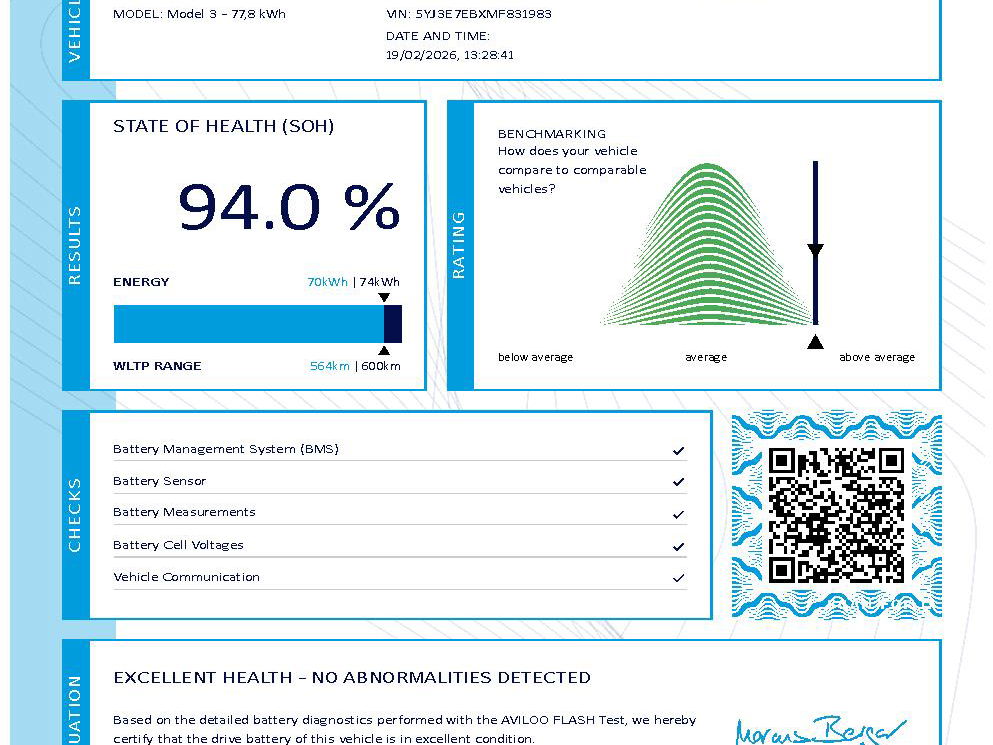Click the Battery Sensor checkmark
The height and width of the screenshot is (745, 993).
click(678, 482)
